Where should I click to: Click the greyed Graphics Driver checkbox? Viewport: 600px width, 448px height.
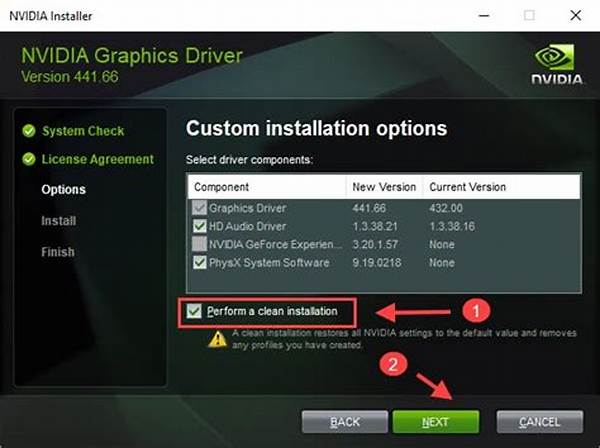pos(199,208)
